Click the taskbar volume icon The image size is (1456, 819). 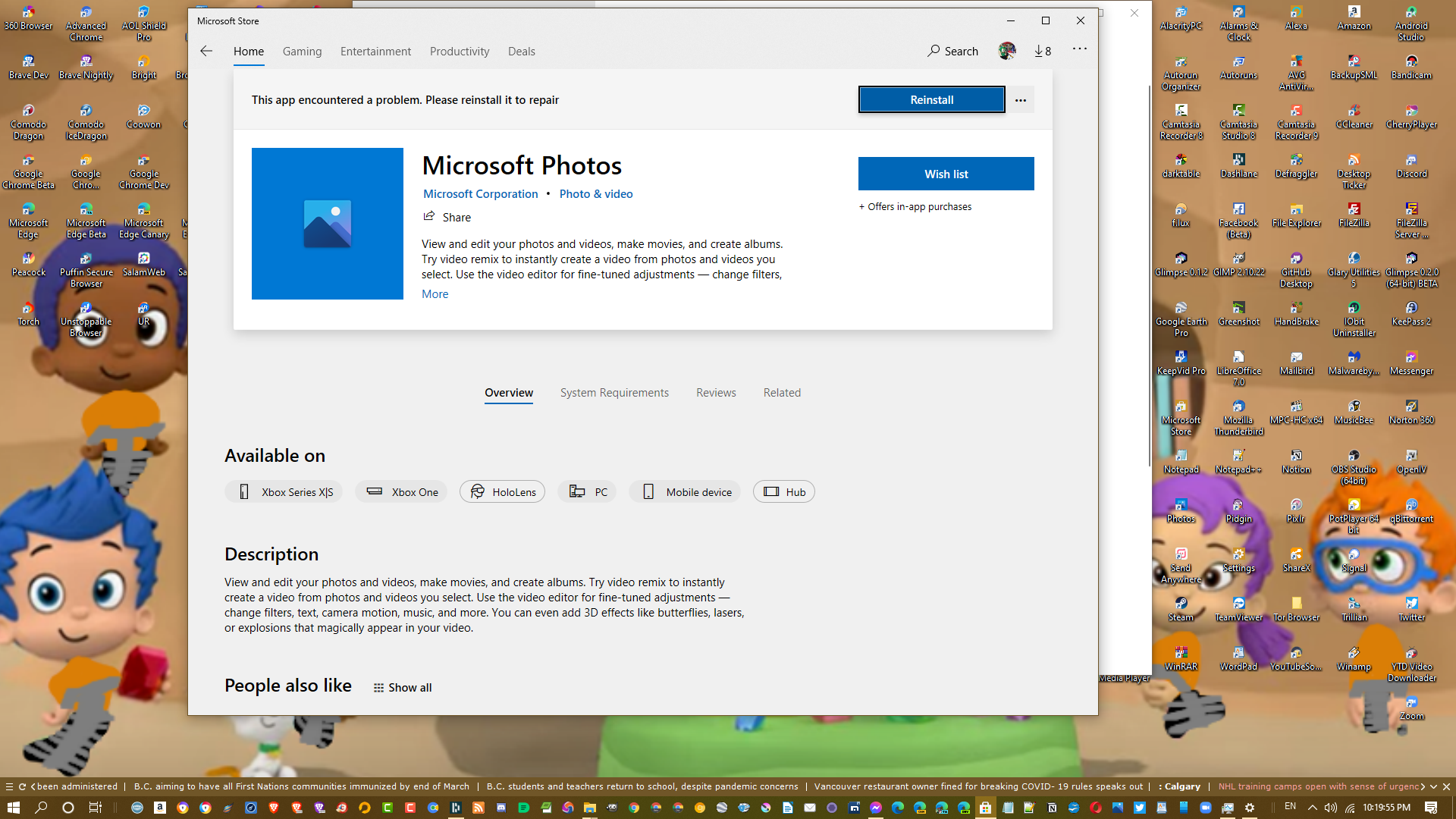tap(1330, 808)
